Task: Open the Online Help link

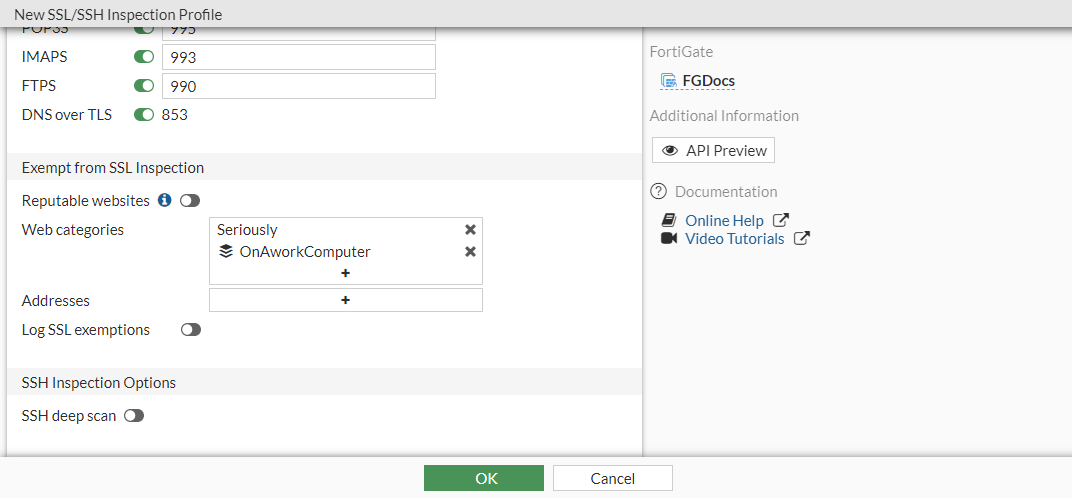Action: (724, 220)
